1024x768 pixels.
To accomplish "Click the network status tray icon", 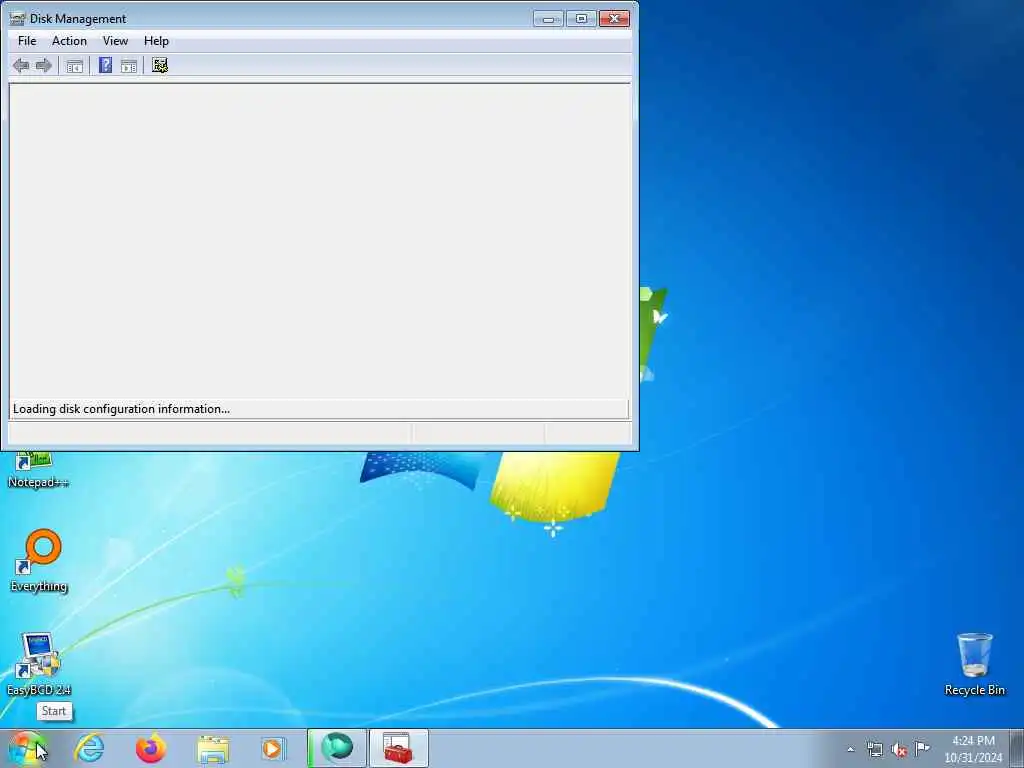I will click(x=874, y=749).
